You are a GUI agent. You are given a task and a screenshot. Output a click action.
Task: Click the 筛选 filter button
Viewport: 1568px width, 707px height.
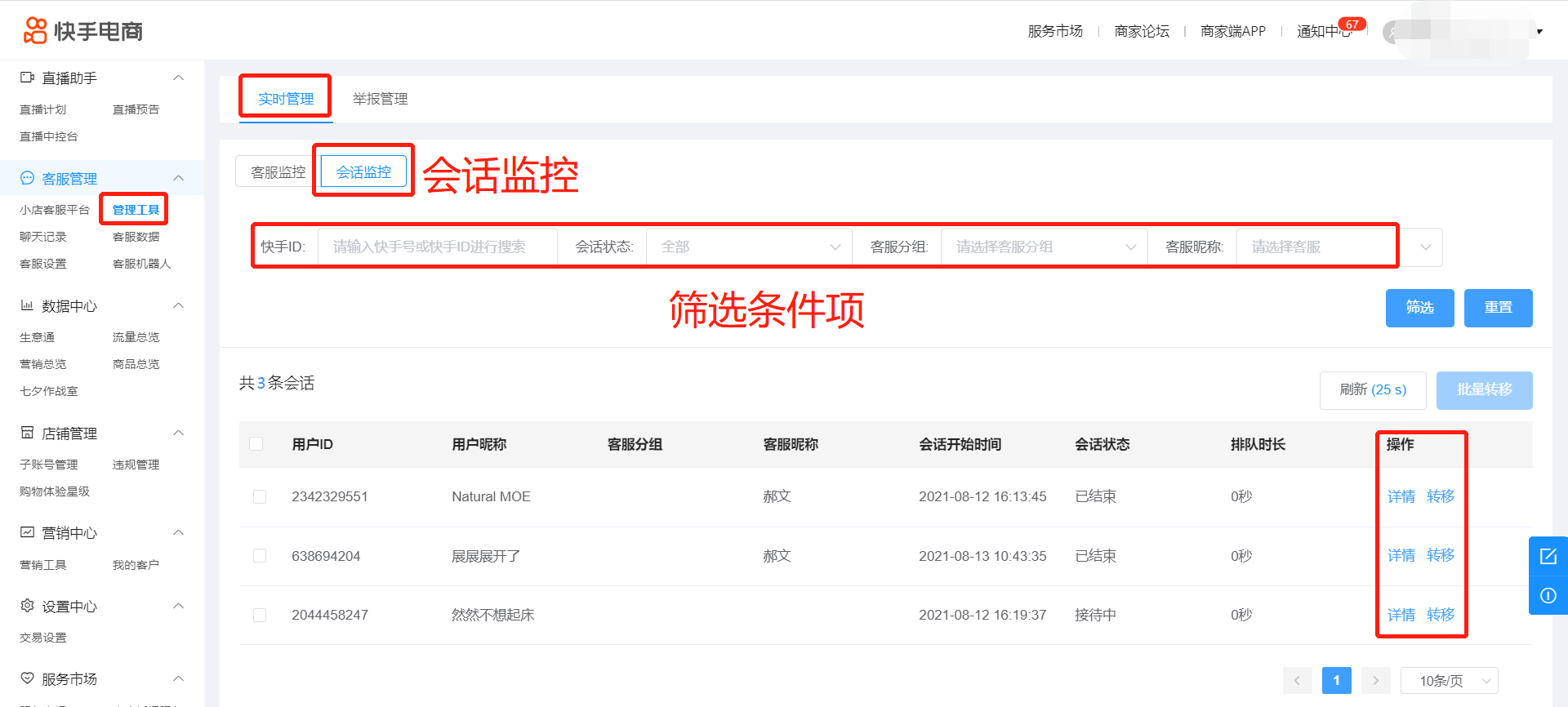click(x=1419, y=308)
